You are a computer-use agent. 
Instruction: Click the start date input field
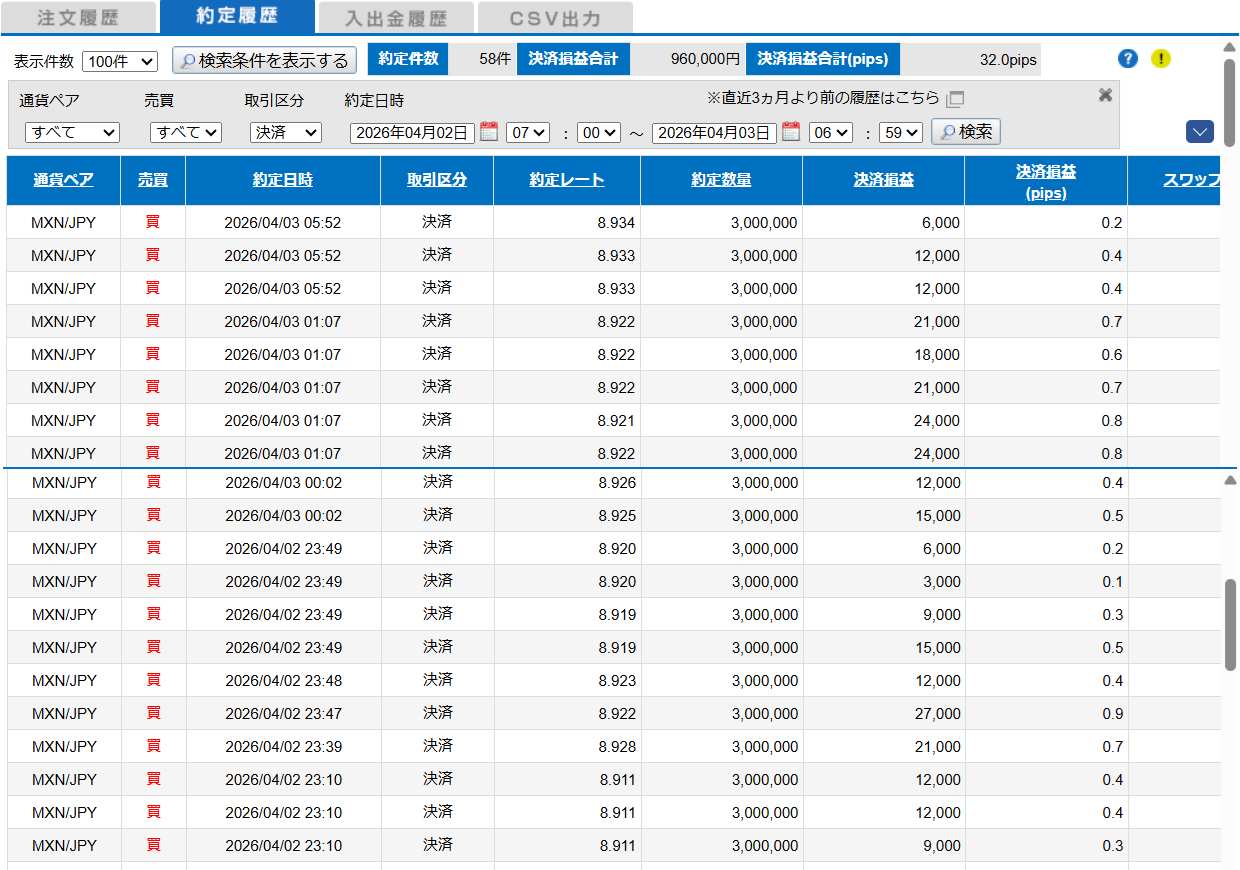coord(411,132)
